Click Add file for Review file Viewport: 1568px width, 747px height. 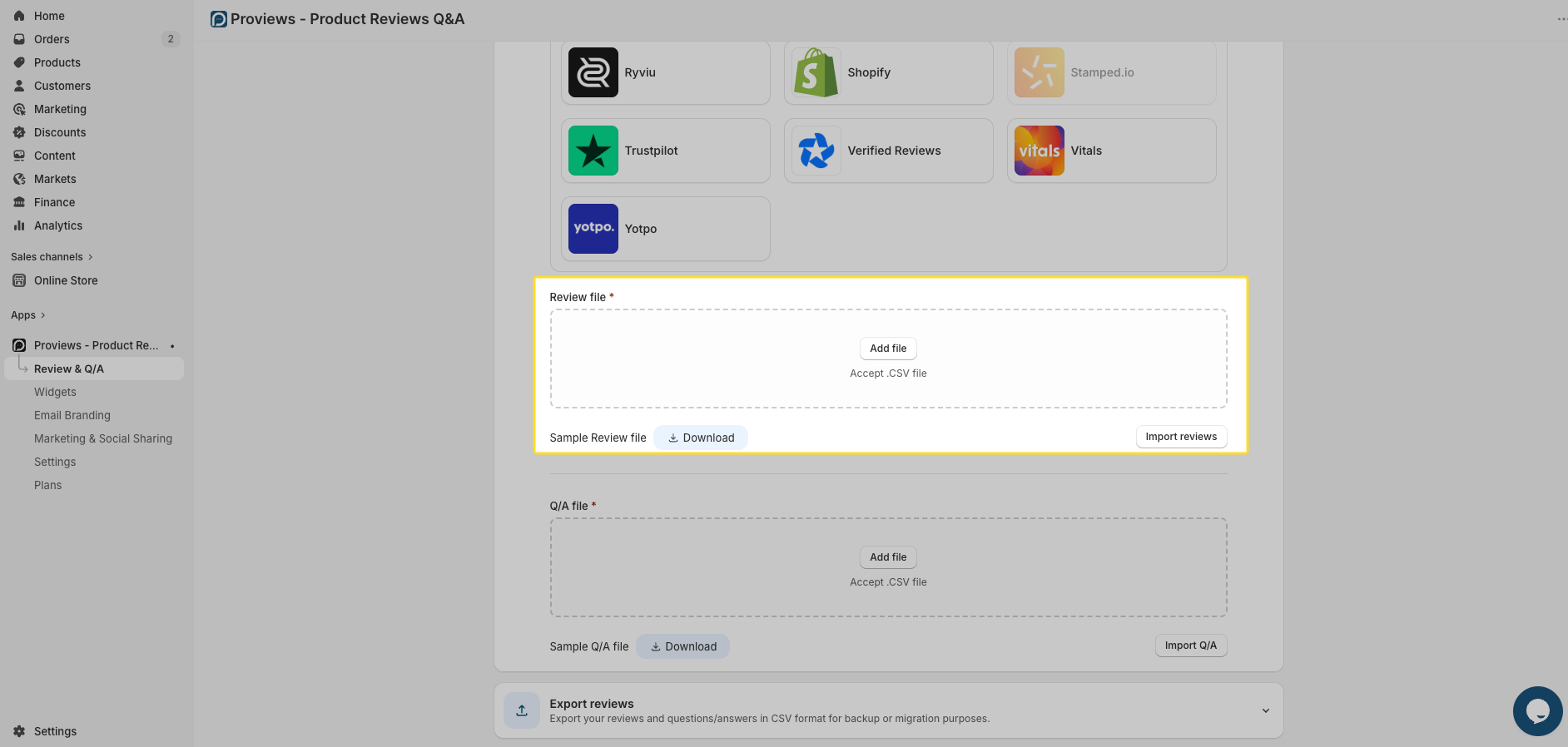(x=888, y=349)
